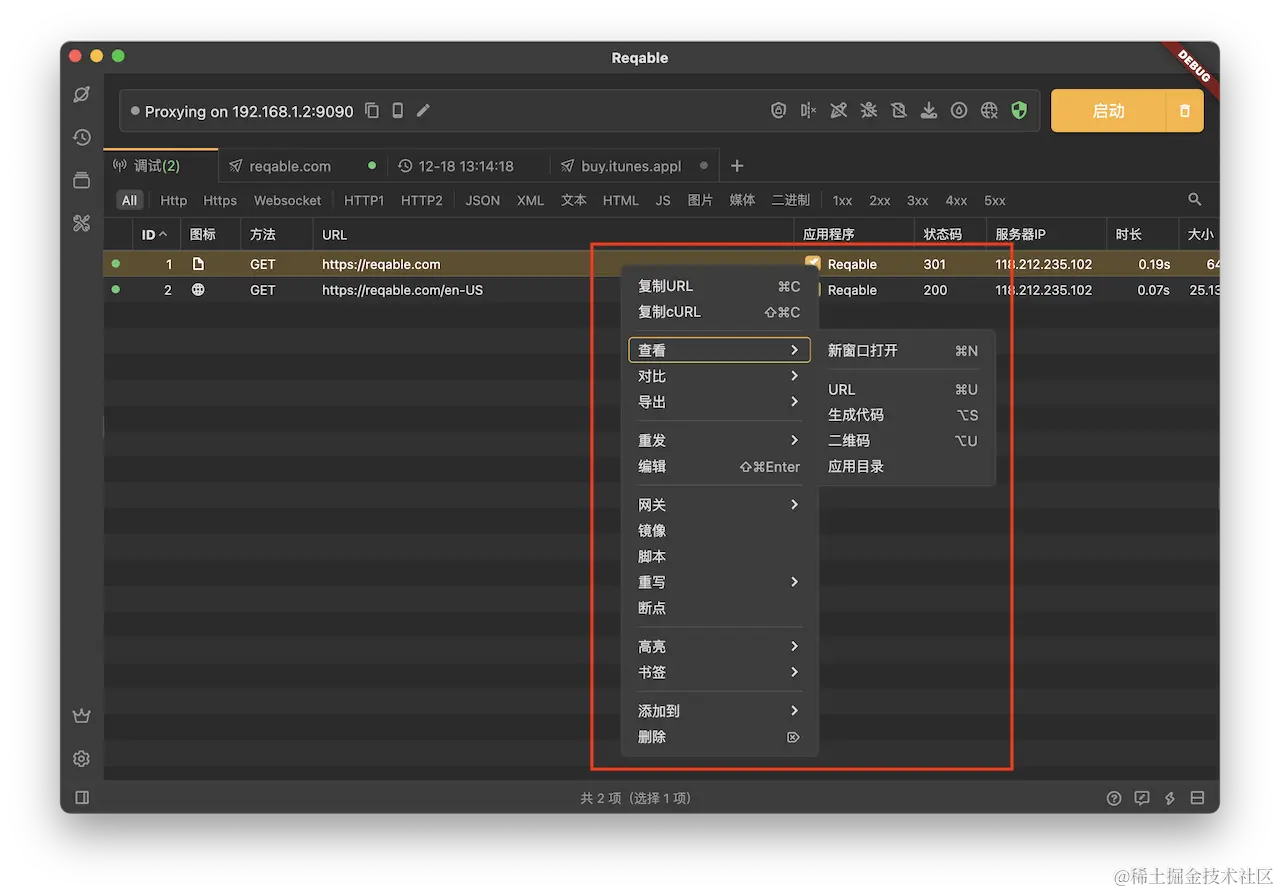Click the bug icon in the toolbar
This screenshot has width=1280, height=893.
click(869, 111)
